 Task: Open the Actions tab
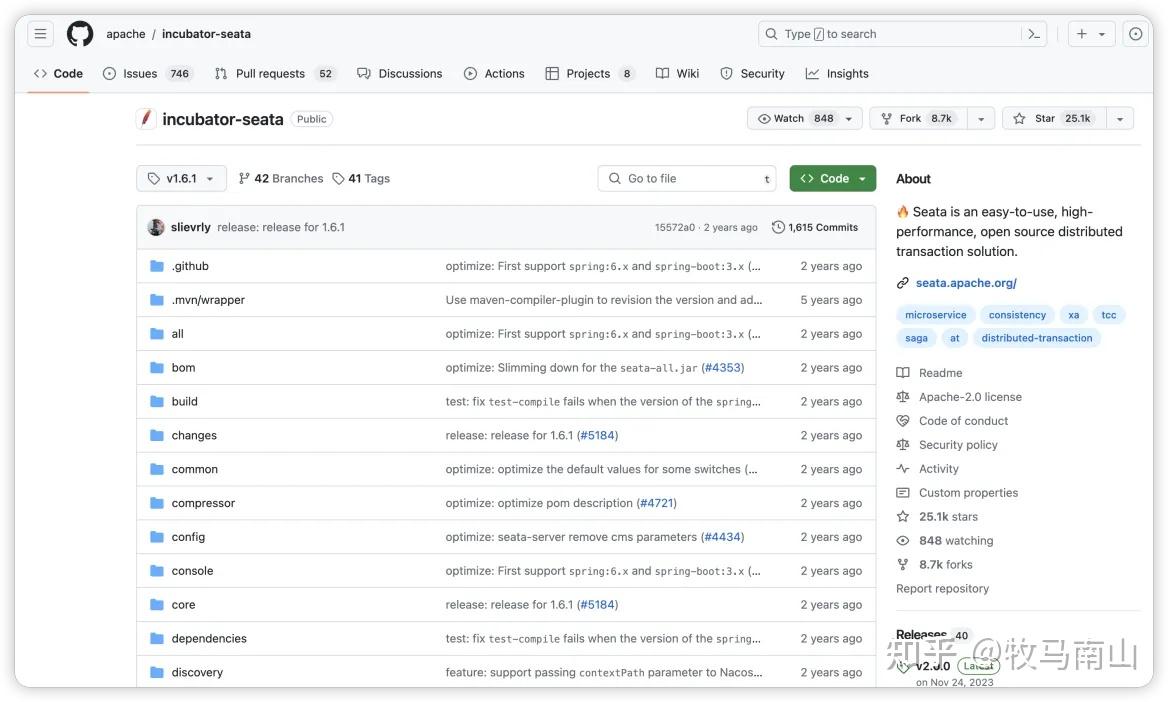pos(494,73)
